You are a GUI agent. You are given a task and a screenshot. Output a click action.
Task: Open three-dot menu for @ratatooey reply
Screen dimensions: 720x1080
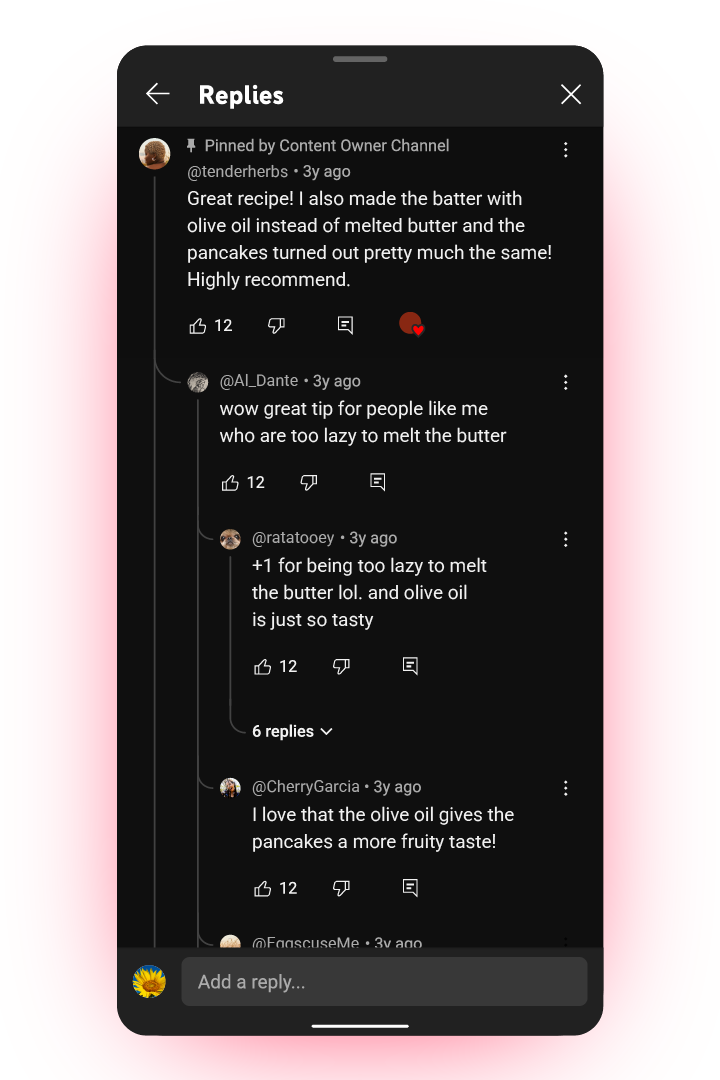(x=565, y=539)
